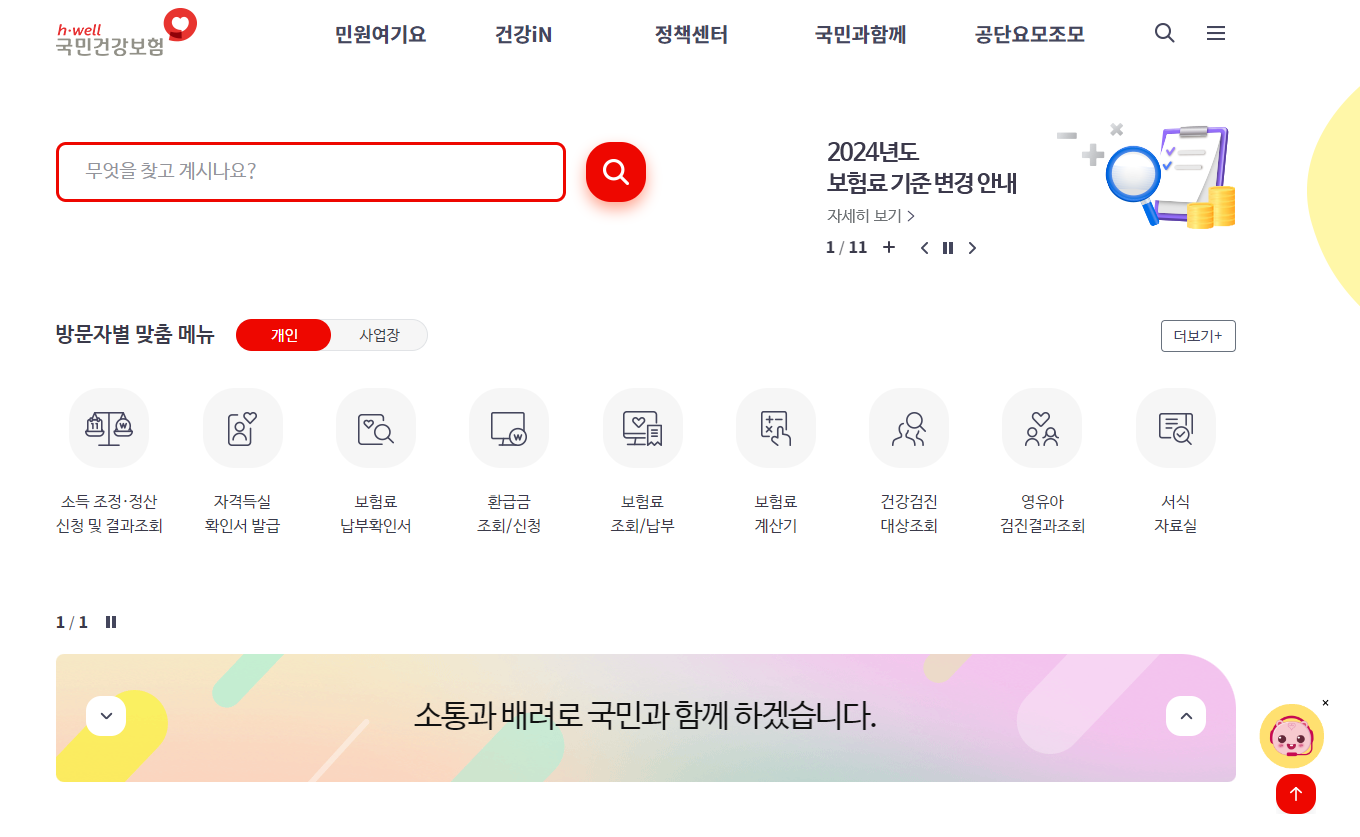Open the chatbot character icon
Viewport: 1360px width, 837px height.
(1291, 735)
